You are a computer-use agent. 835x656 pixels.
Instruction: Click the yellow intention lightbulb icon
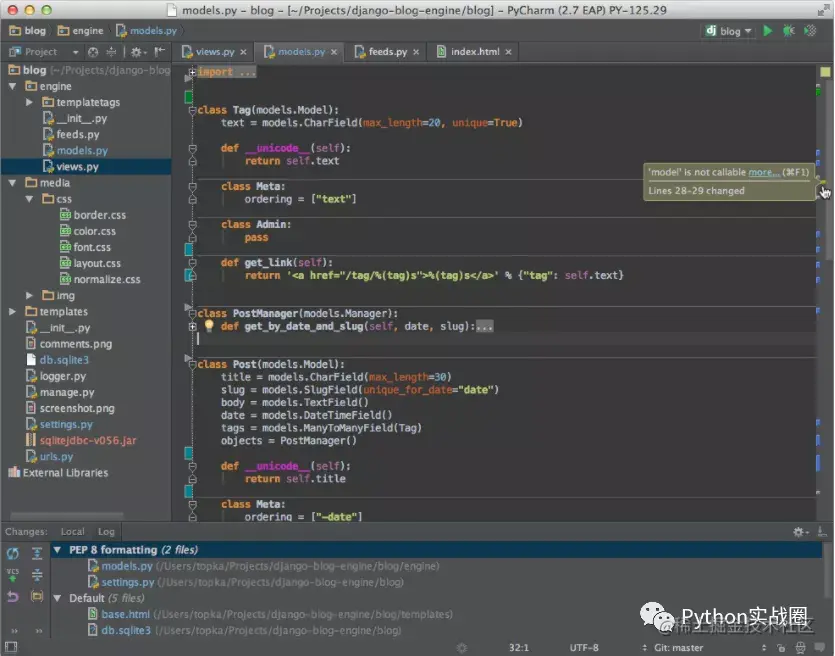tap(209, 325)
